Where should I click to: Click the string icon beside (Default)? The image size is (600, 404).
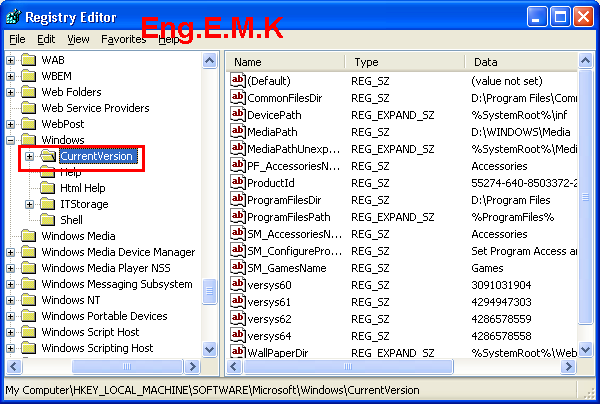pyautogui.click(x=238, y=80)
